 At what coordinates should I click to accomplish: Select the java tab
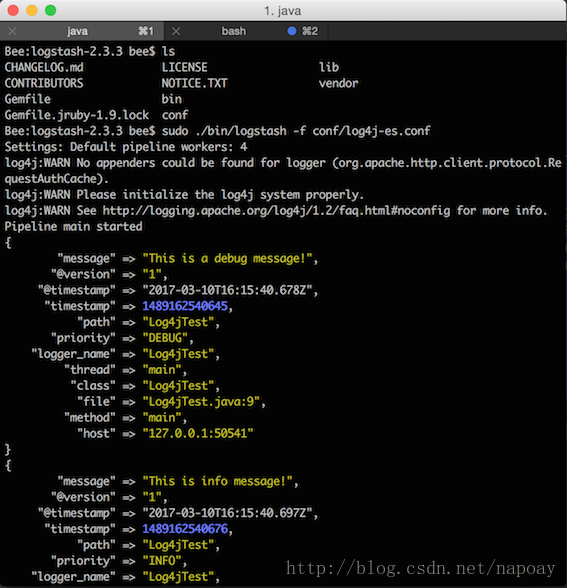[x=82, y=31]
